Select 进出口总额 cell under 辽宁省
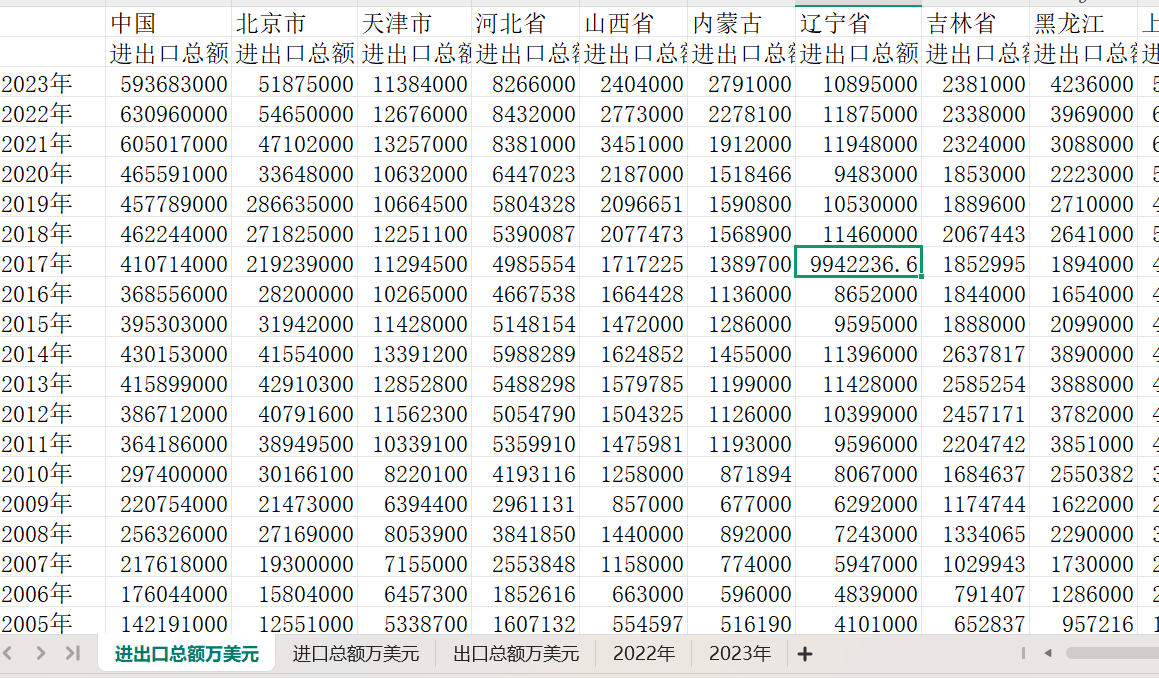 click(x=859, y=53)
